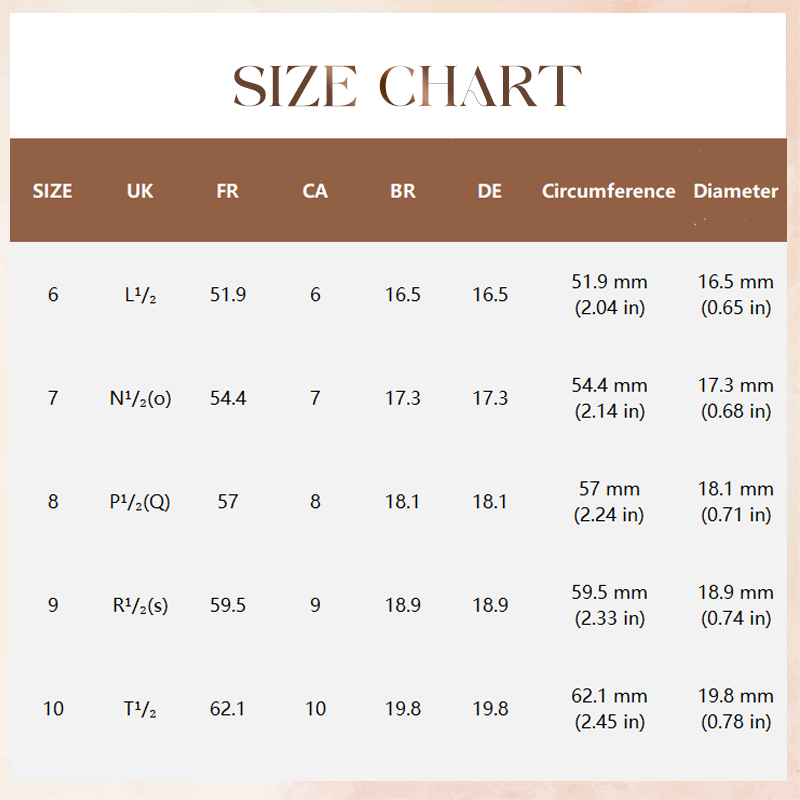
Task: Click the DE column header
Action: (490, 191)
